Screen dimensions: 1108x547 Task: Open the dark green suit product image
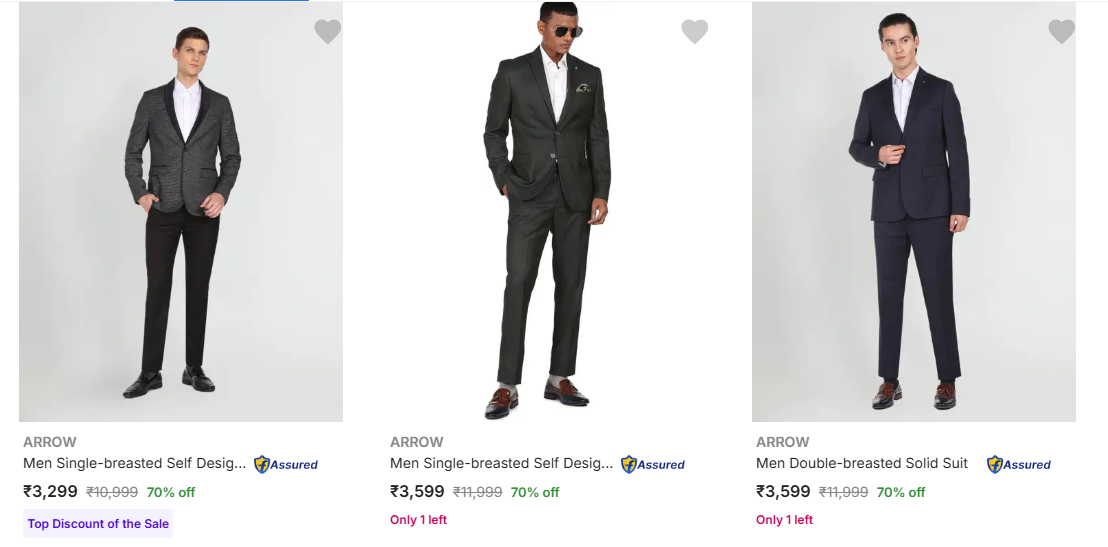coord(547,212)
